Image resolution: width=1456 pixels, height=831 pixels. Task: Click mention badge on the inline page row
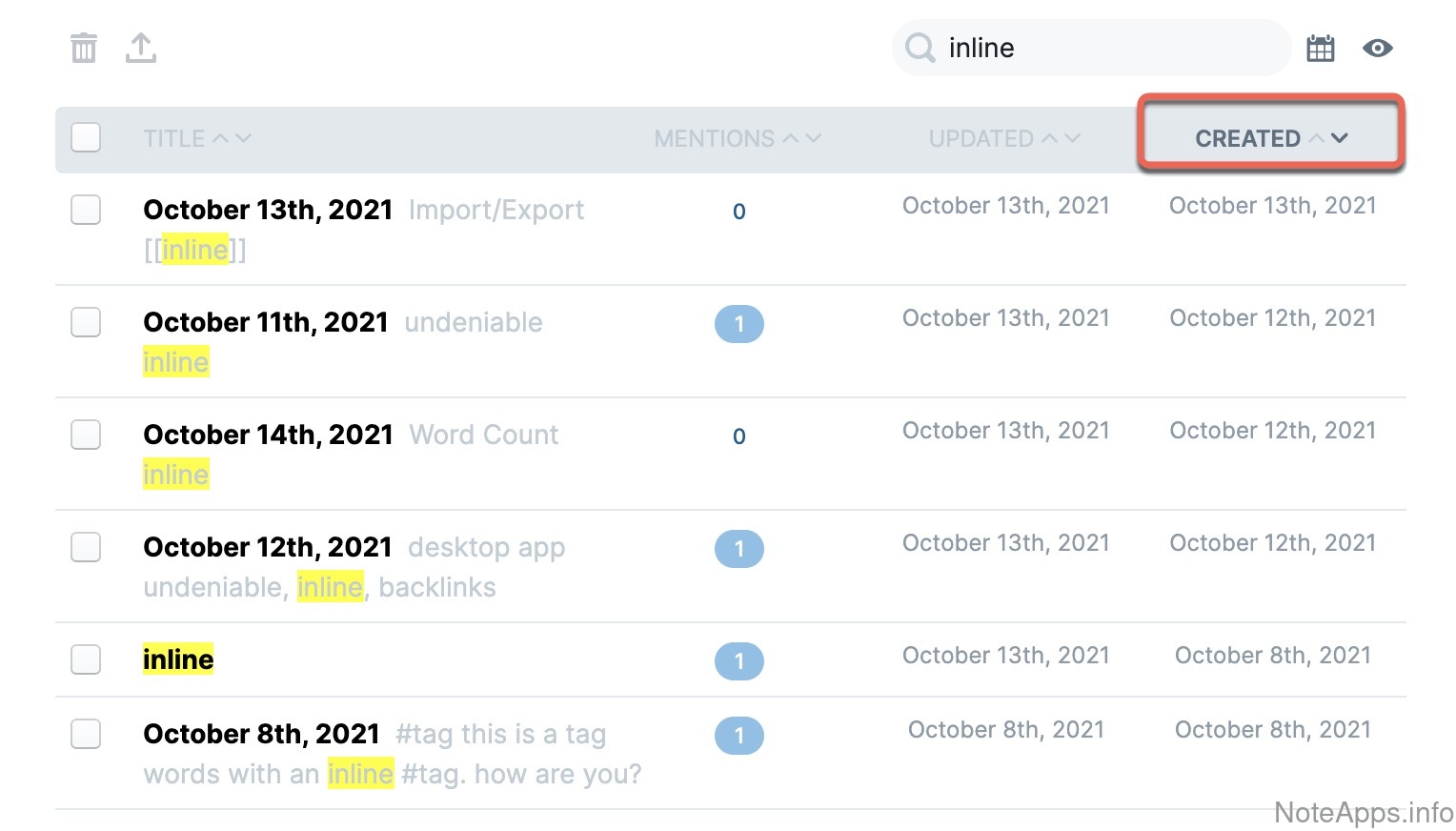pyautogui.click(x=738, y=661)
